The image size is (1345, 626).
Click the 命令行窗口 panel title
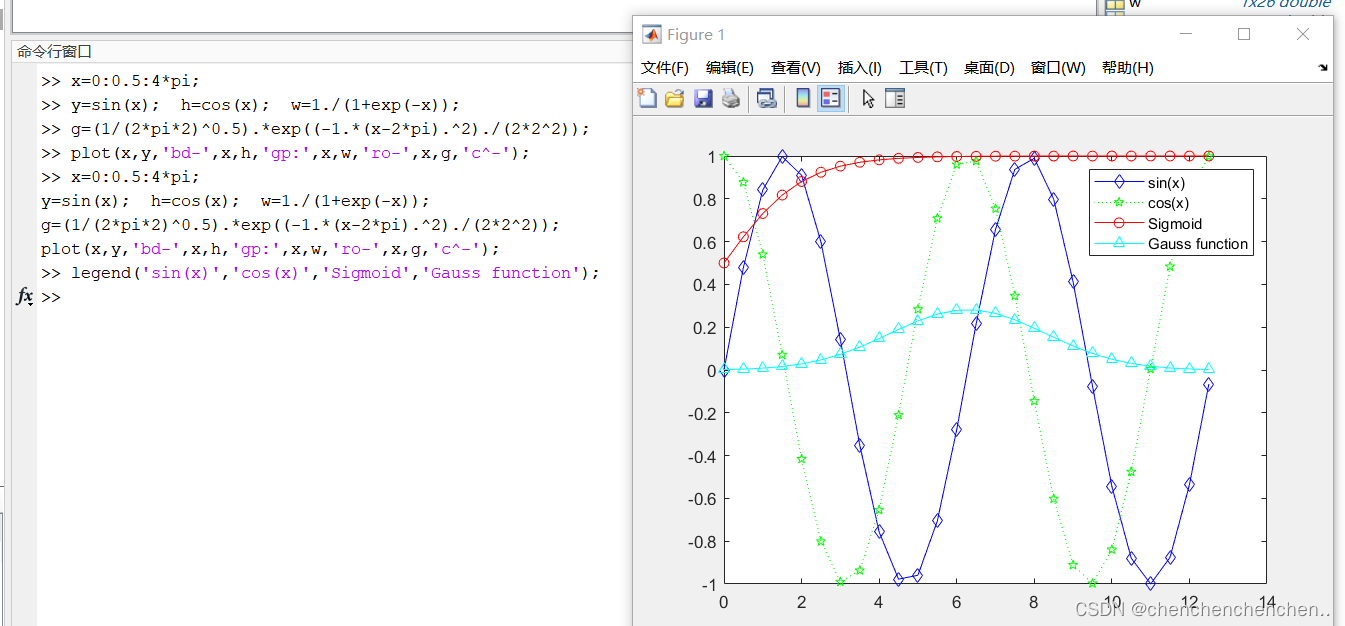[x=54, y=51]
